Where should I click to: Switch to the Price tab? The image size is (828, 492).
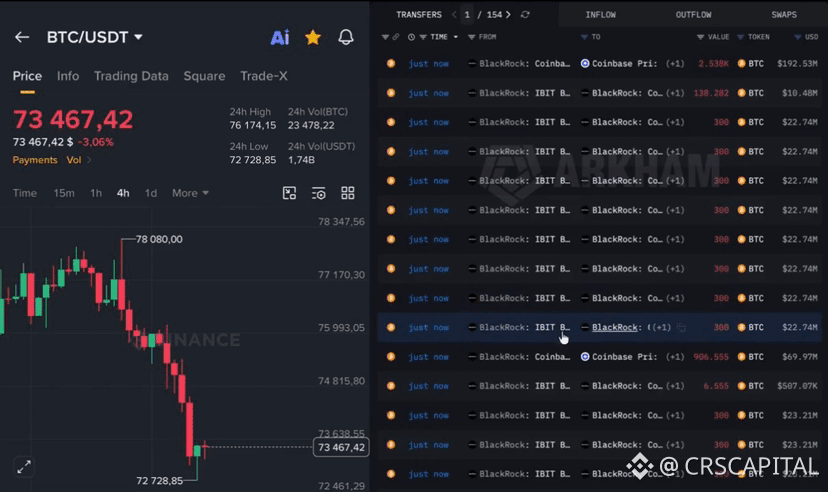point(27,76)
